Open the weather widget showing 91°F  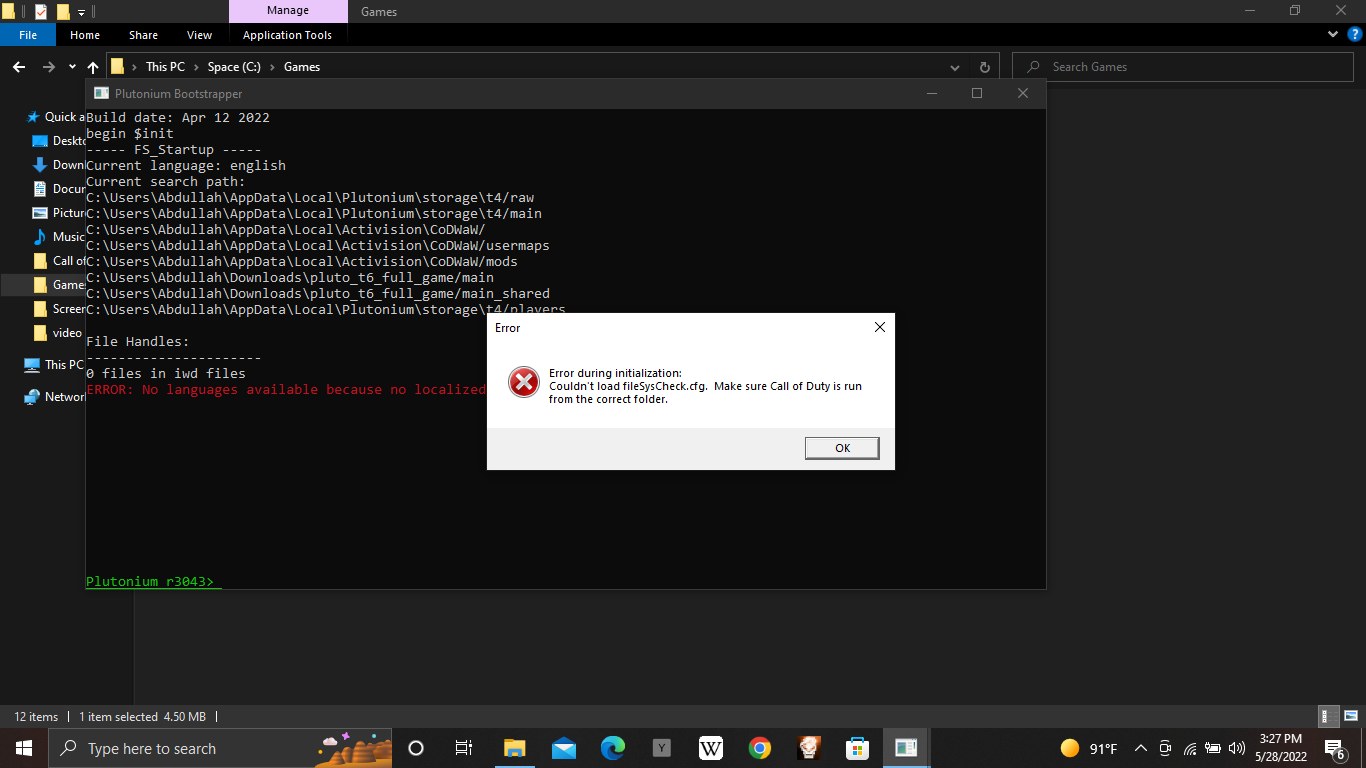(x=1088, y=748)
